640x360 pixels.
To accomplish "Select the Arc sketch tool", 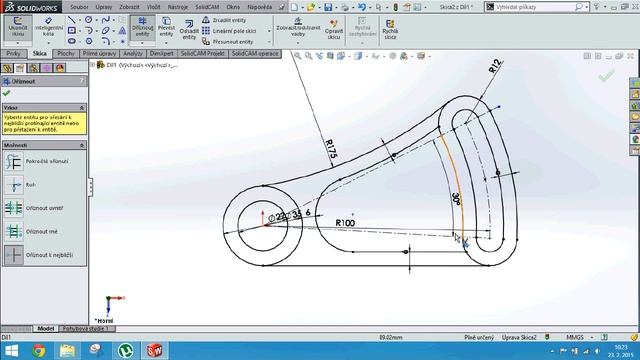I will [x=89, y=31].
